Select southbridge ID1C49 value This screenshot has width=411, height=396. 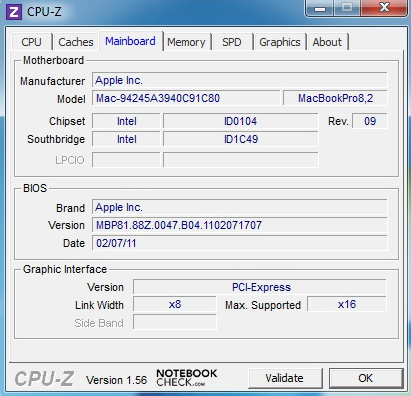(x=240, y=139)
